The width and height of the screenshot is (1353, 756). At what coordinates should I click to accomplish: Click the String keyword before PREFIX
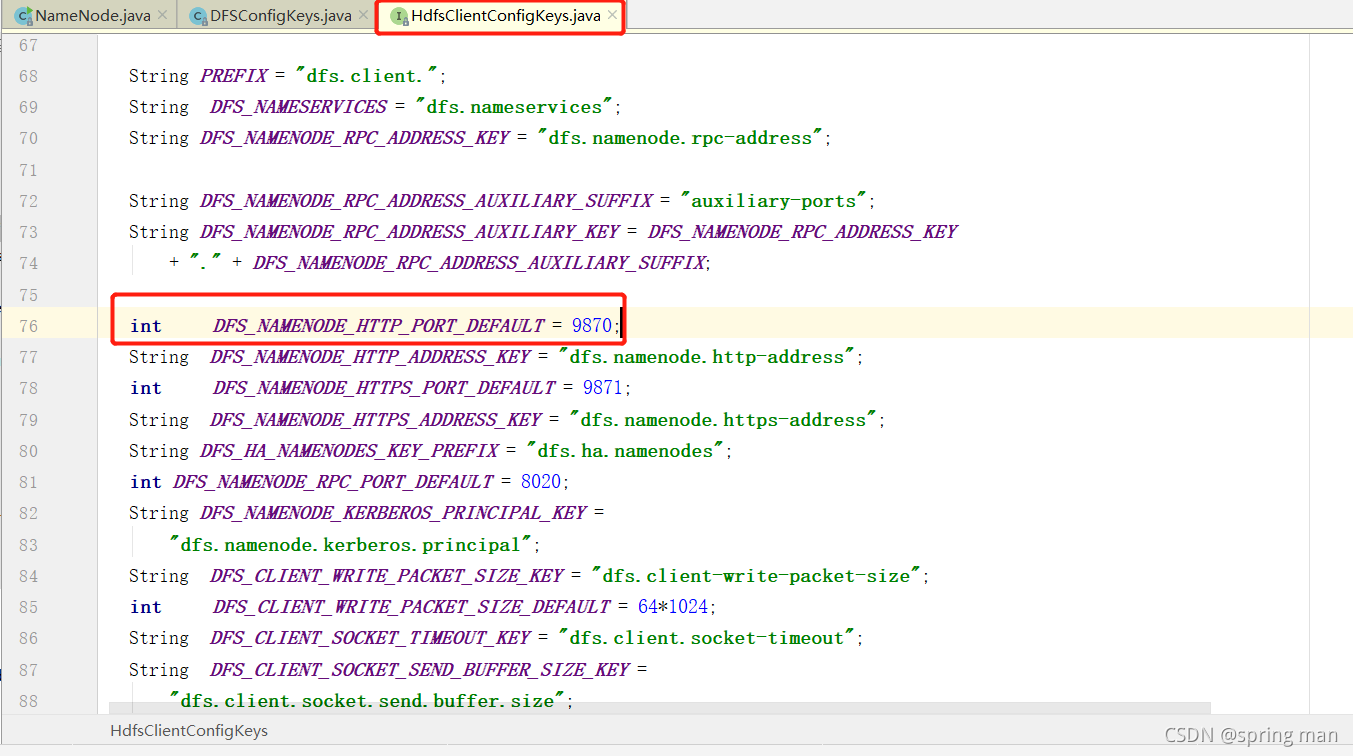click(159, 76)
